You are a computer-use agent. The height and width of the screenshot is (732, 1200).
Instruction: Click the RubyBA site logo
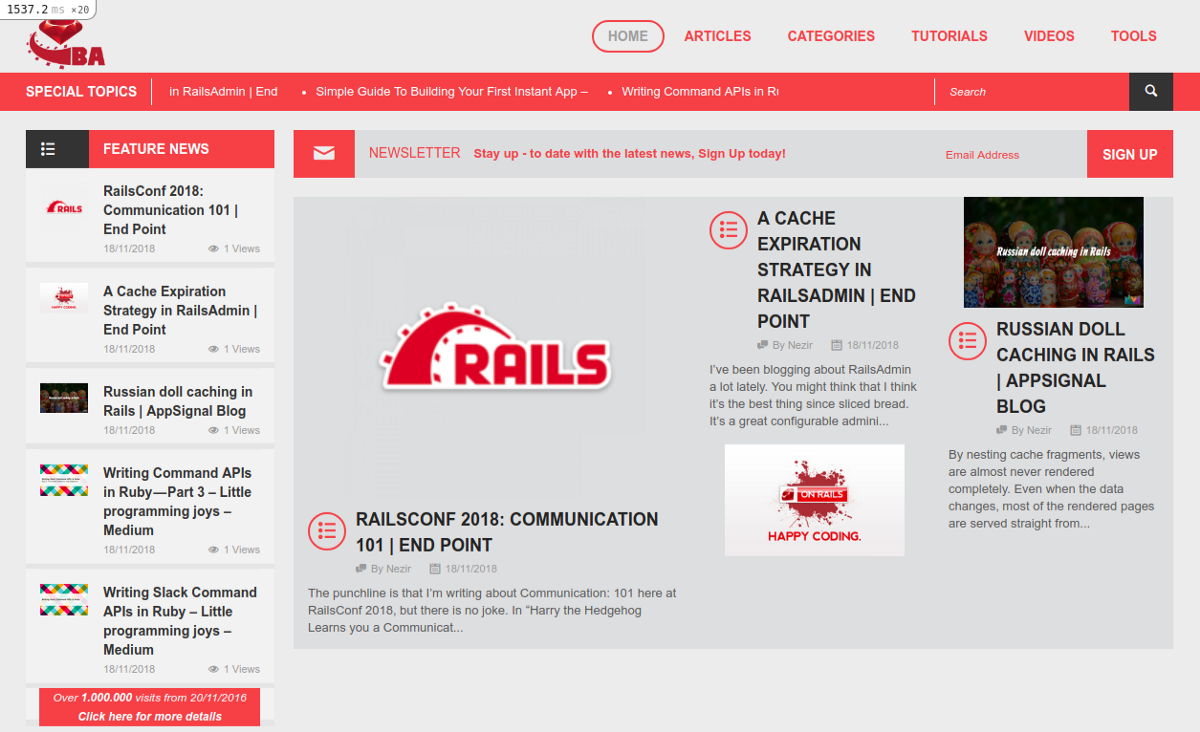point(65,43)
